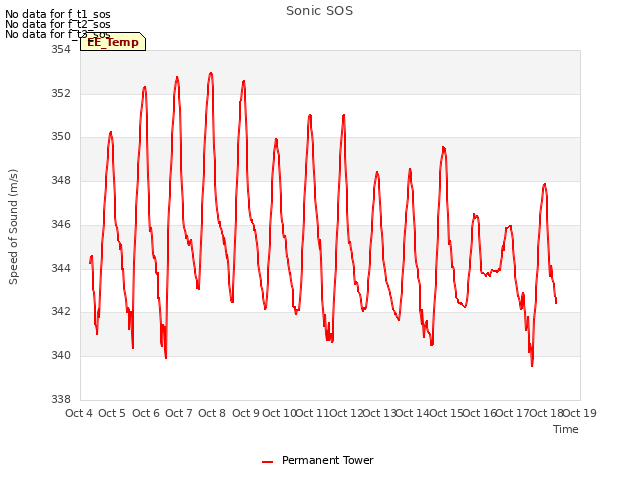Click the Speed of Sound (m/s) axis label
The image size is (640, 480).
coord(13,227)
